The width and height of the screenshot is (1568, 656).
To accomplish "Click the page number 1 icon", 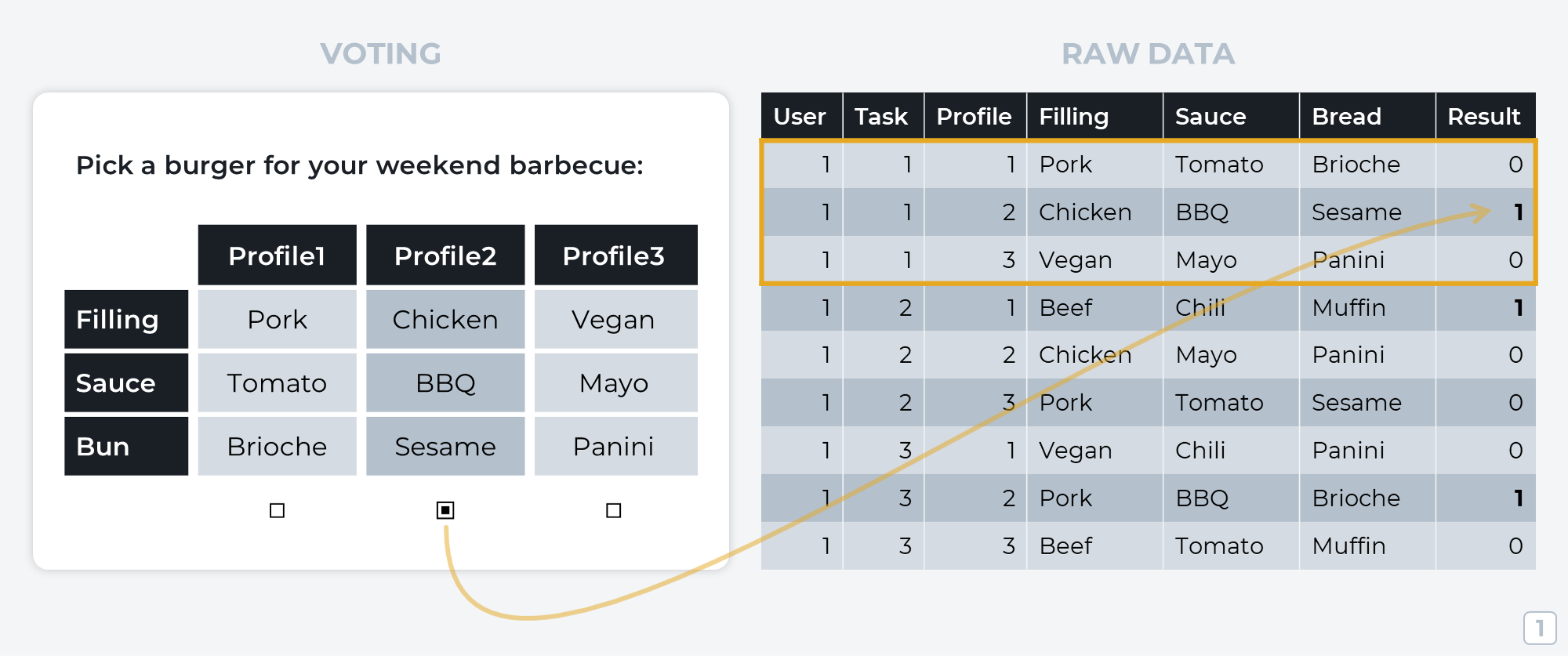I will click(1540, 628).
